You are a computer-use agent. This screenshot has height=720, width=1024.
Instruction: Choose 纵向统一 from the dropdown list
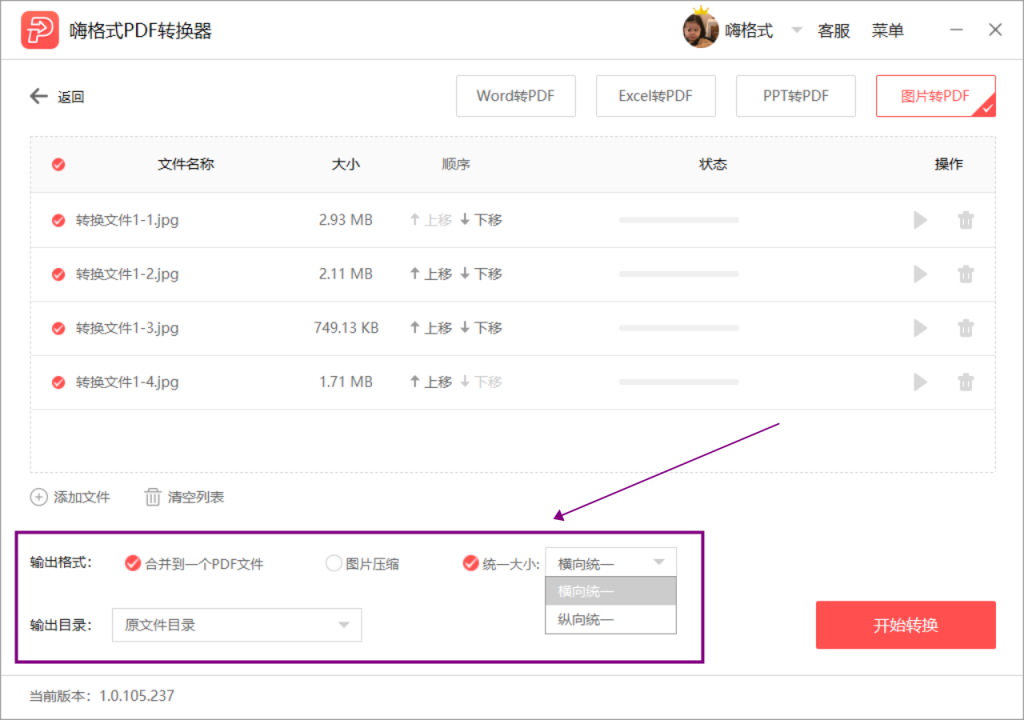611,619
